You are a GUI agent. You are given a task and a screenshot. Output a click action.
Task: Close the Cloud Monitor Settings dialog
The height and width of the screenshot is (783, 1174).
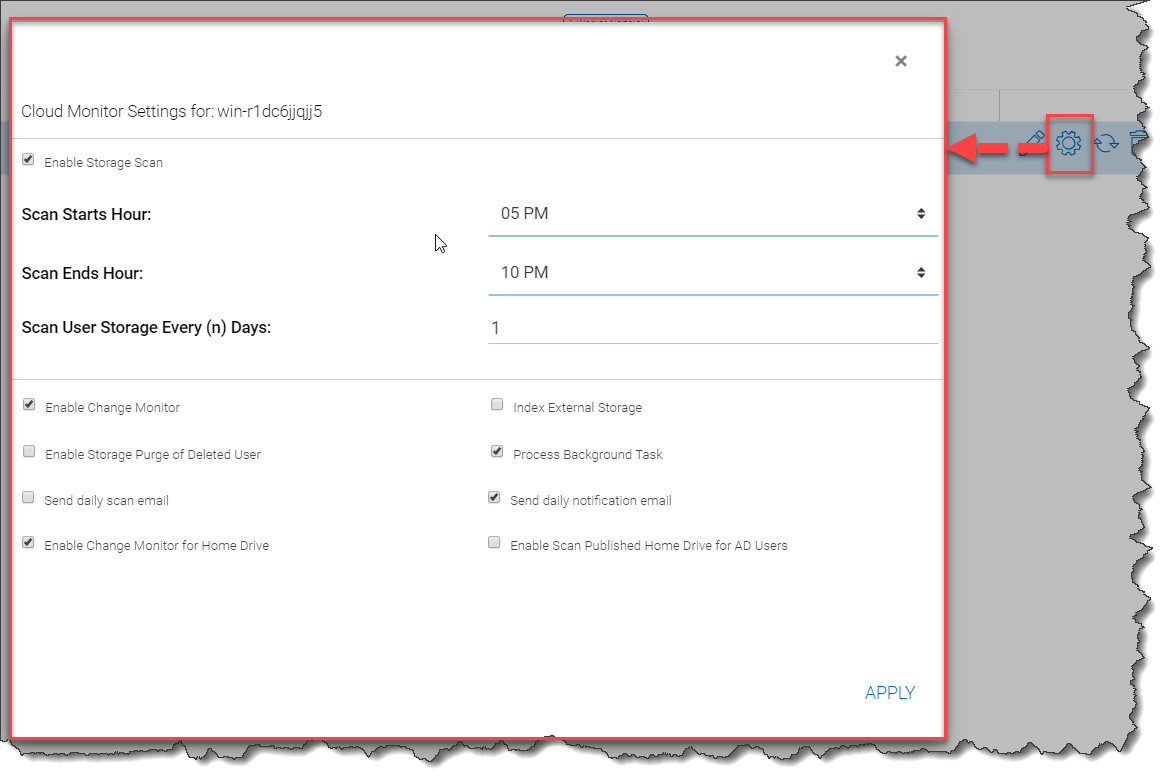point(901,61)
